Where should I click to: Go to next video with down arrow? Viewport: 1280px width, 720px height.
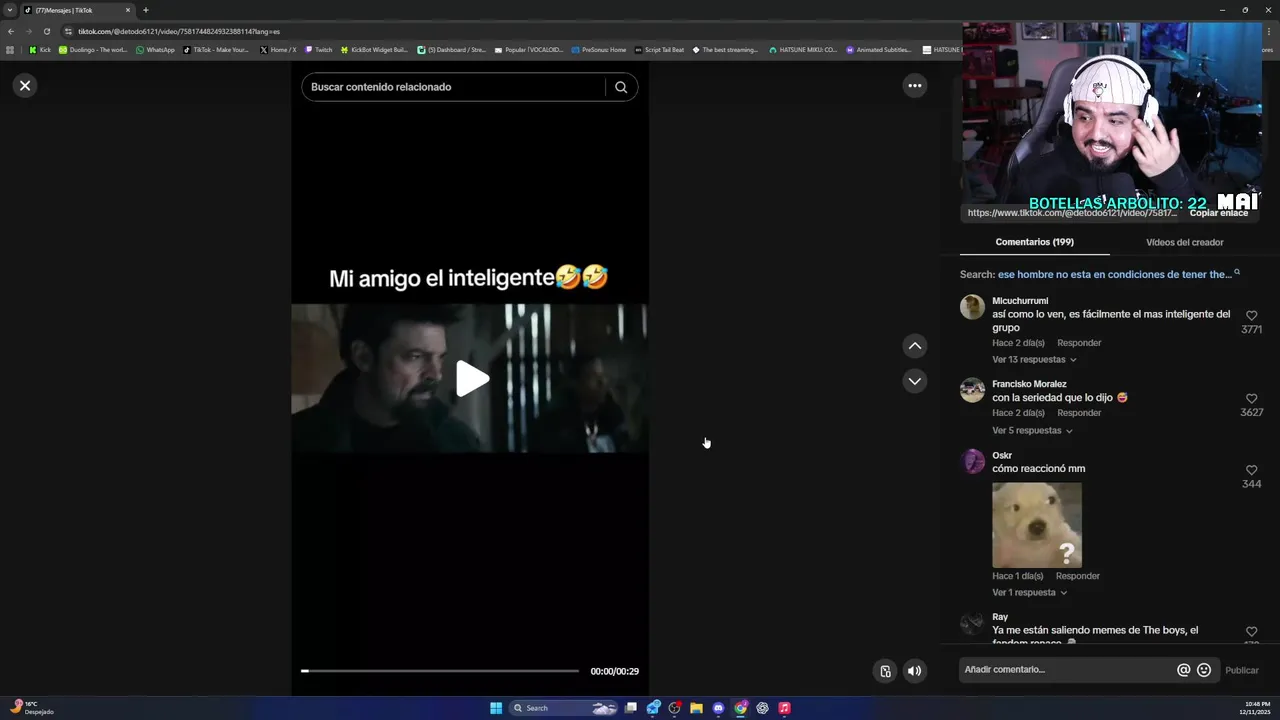pos(914,381)
